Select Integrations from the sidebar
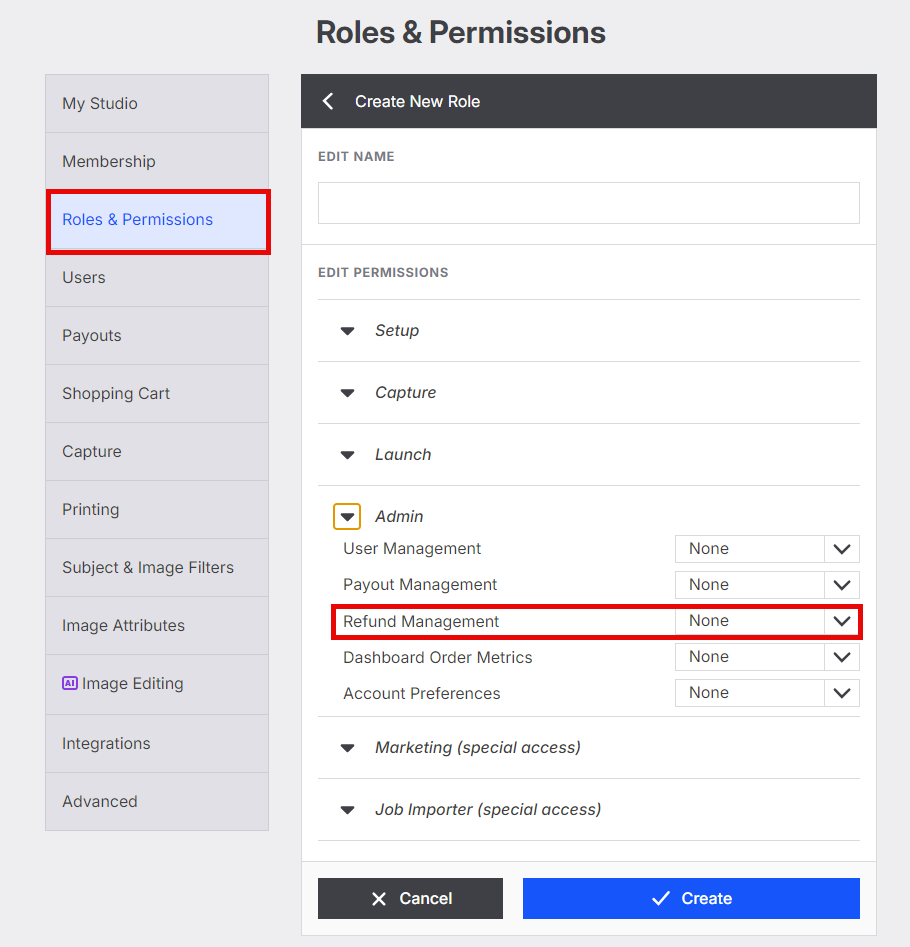910x947 pixels. (157, 743)
